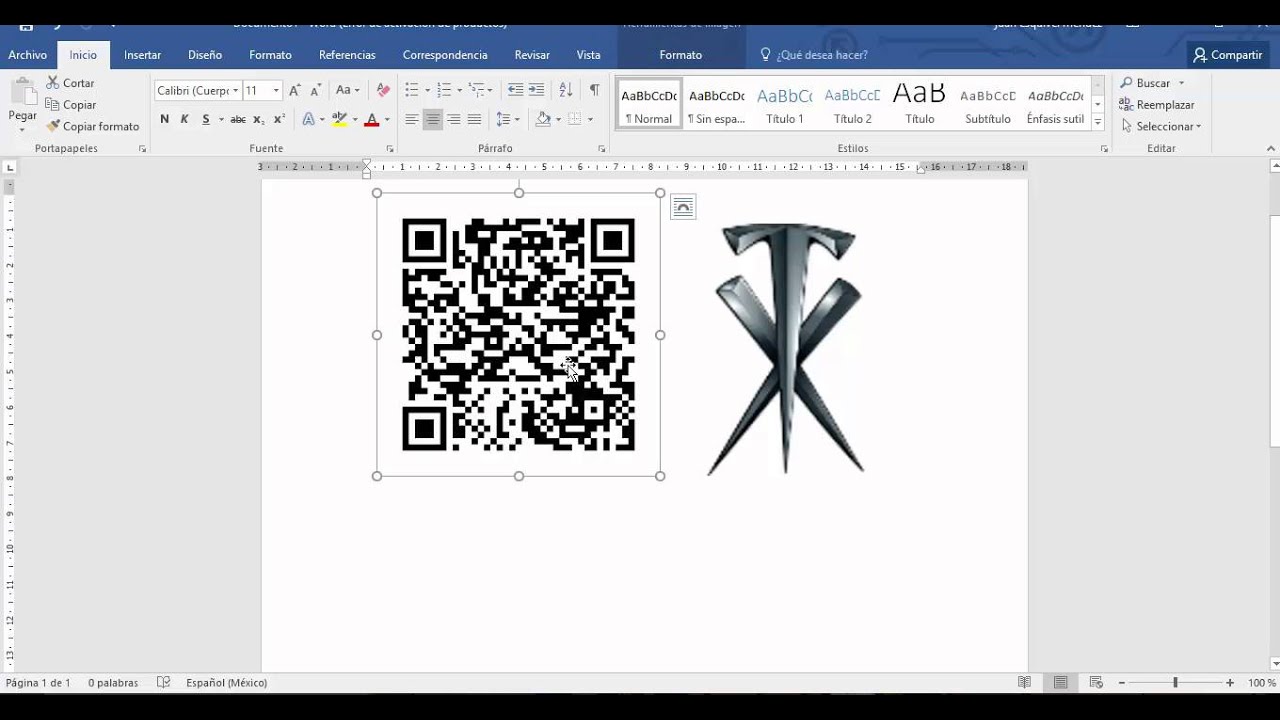1280x720 pixels.
Task: Select the metallic logo image
Action: [x=787, y=348]
